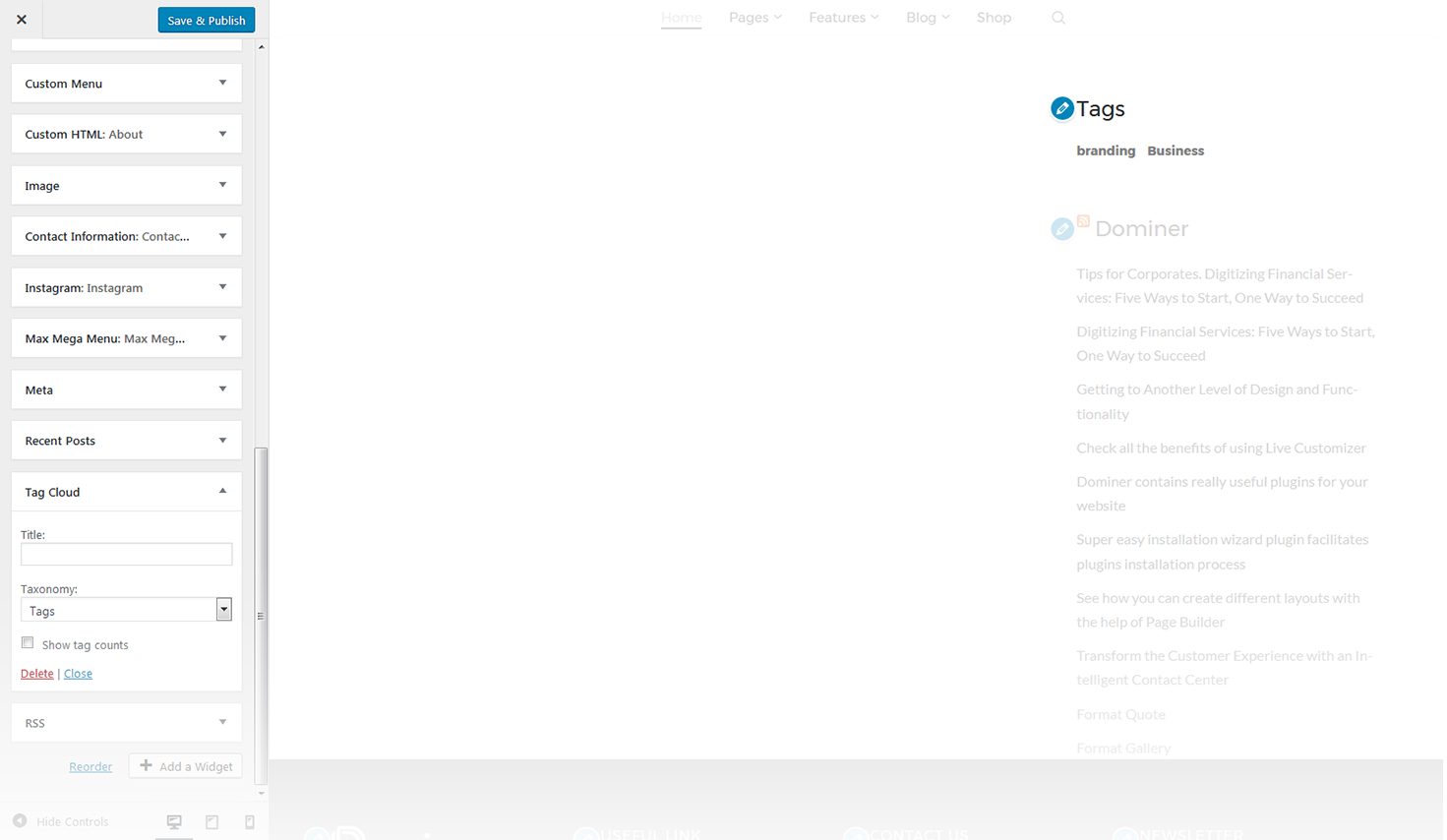Click edit pencil icon beside Tags
The height and width of the screenshot is (840, 1447).
point(1061,108)
